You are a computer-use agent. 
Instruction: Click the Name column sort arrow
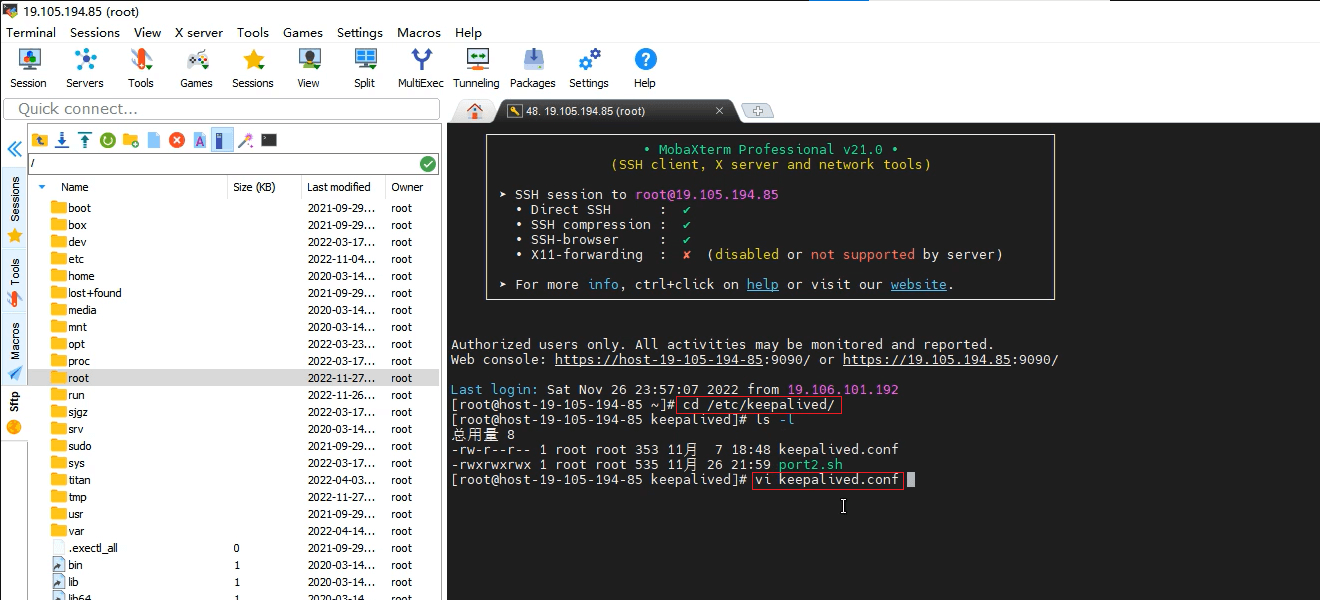point(42,187)
